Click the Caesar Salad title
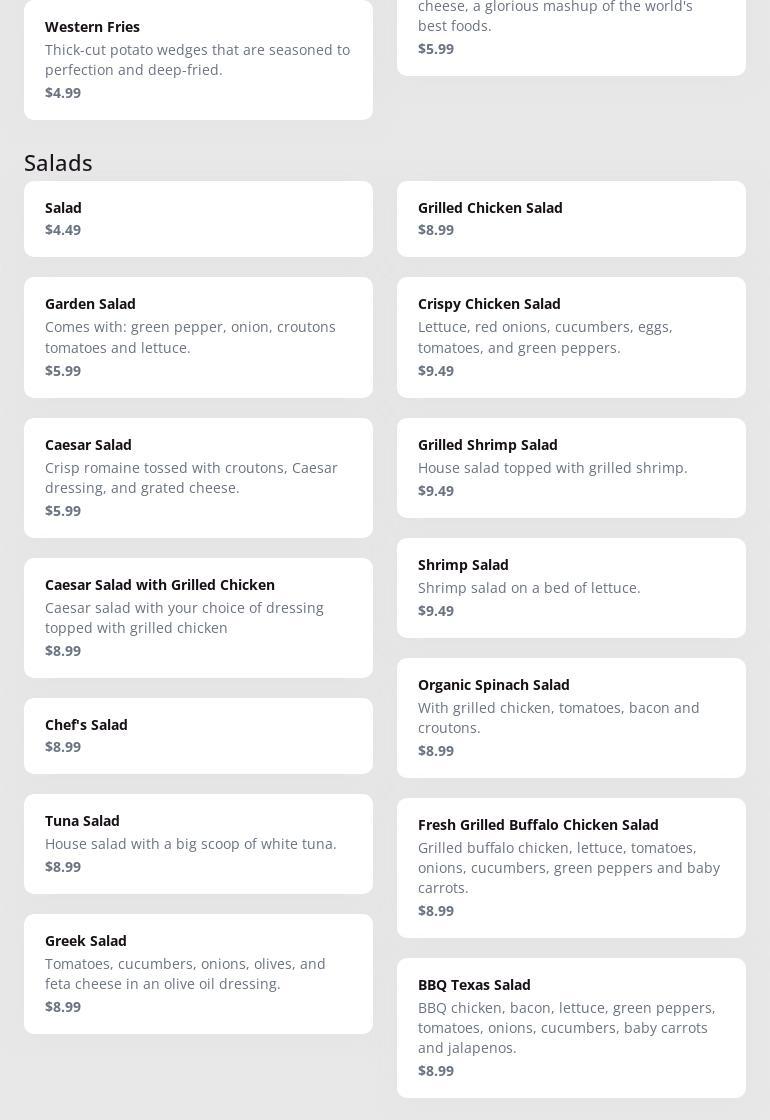The width and height of the screenshot is (770, 1120). (x=88, y=445)
